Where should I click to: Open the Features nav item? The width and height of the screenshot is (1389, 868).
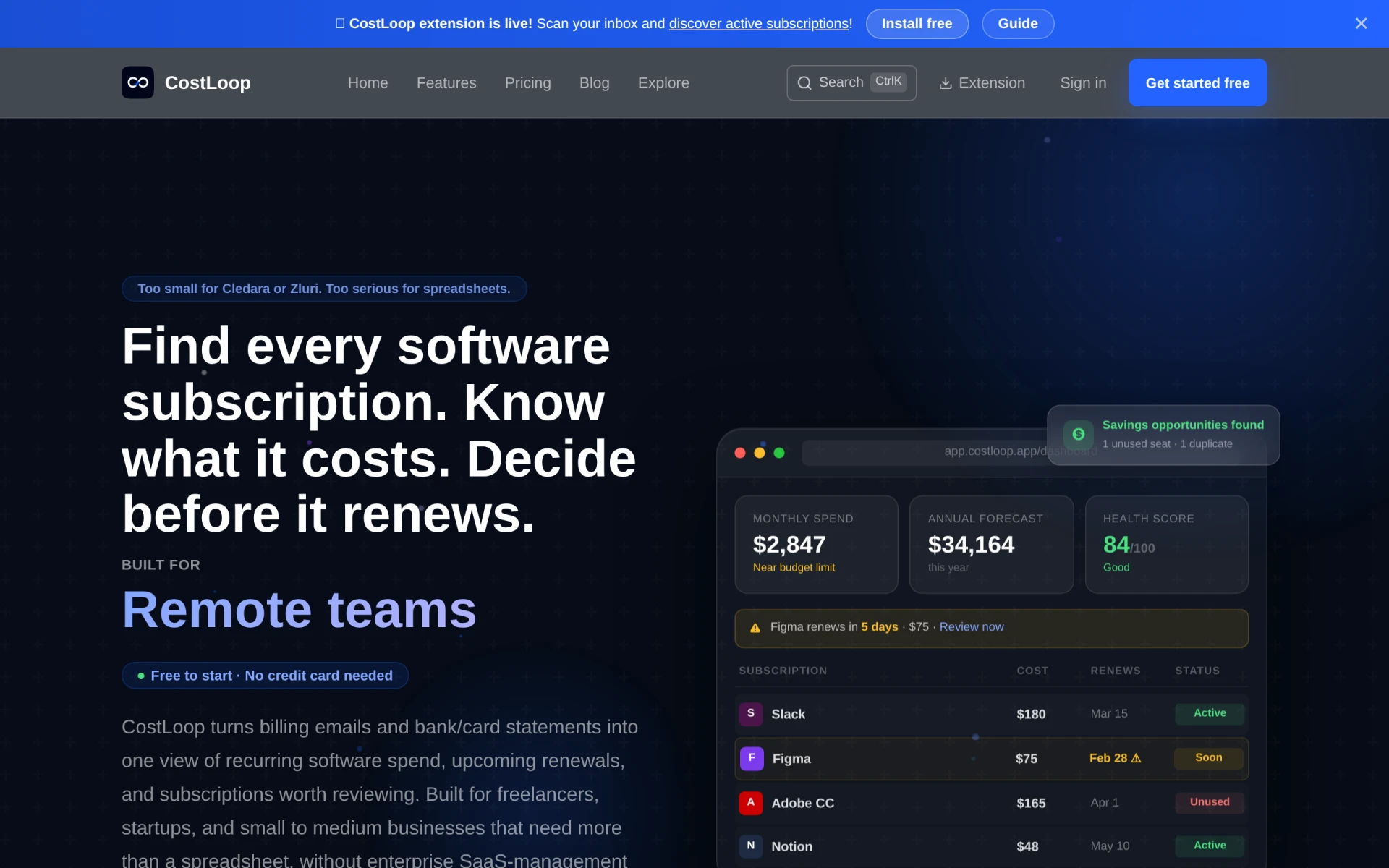pyautogui.click(x=446, y=83)
